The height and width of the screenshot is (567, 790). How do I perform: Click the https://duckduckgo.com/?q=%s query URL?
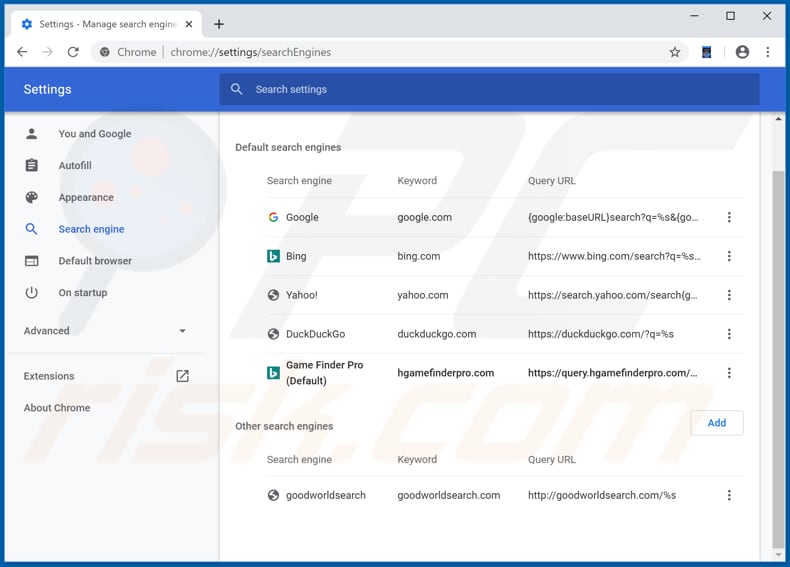(x=601, y=334)
